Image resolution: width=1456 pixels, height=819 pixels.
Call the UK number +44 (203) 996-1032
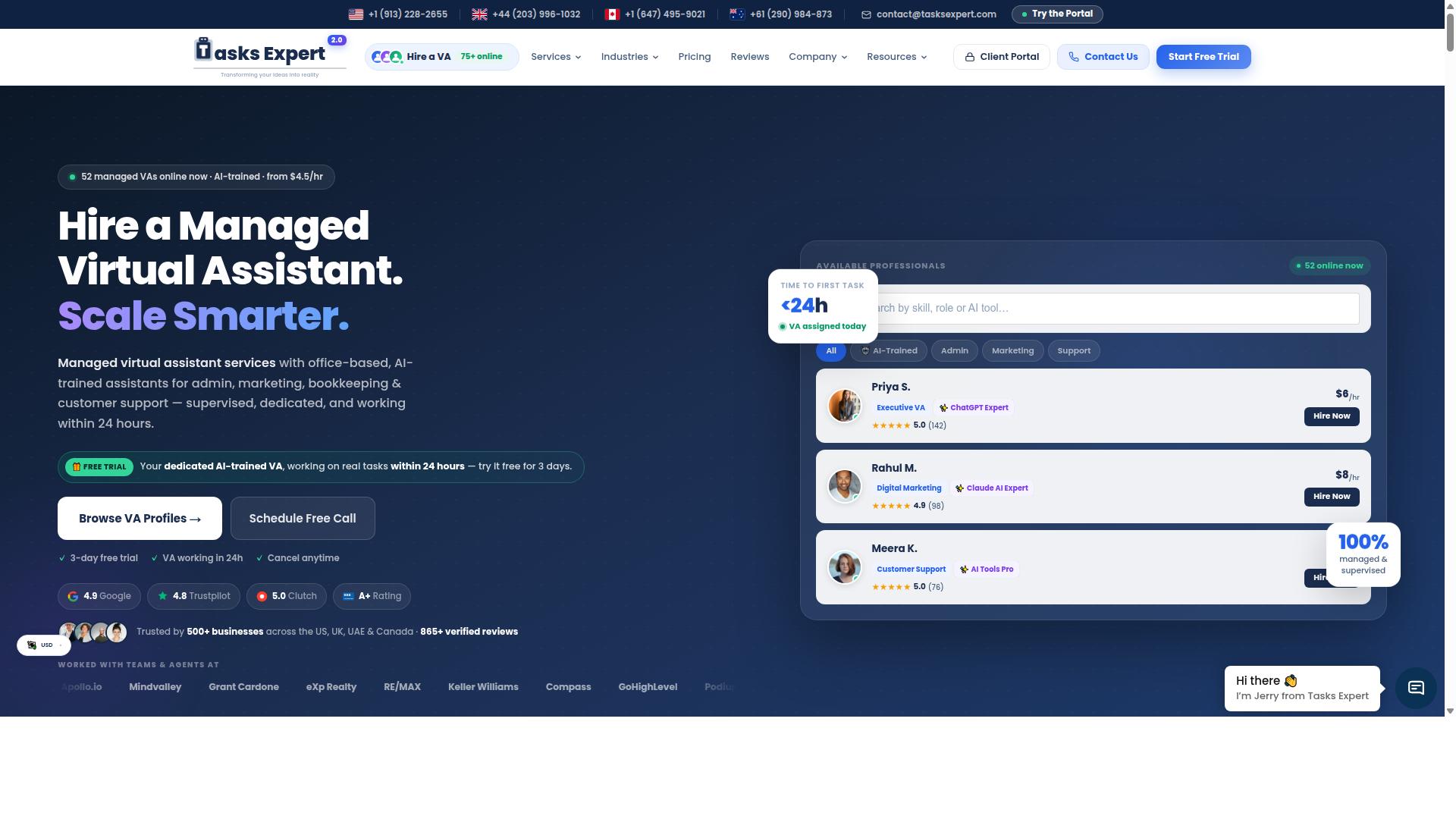(x=536, y=14)
